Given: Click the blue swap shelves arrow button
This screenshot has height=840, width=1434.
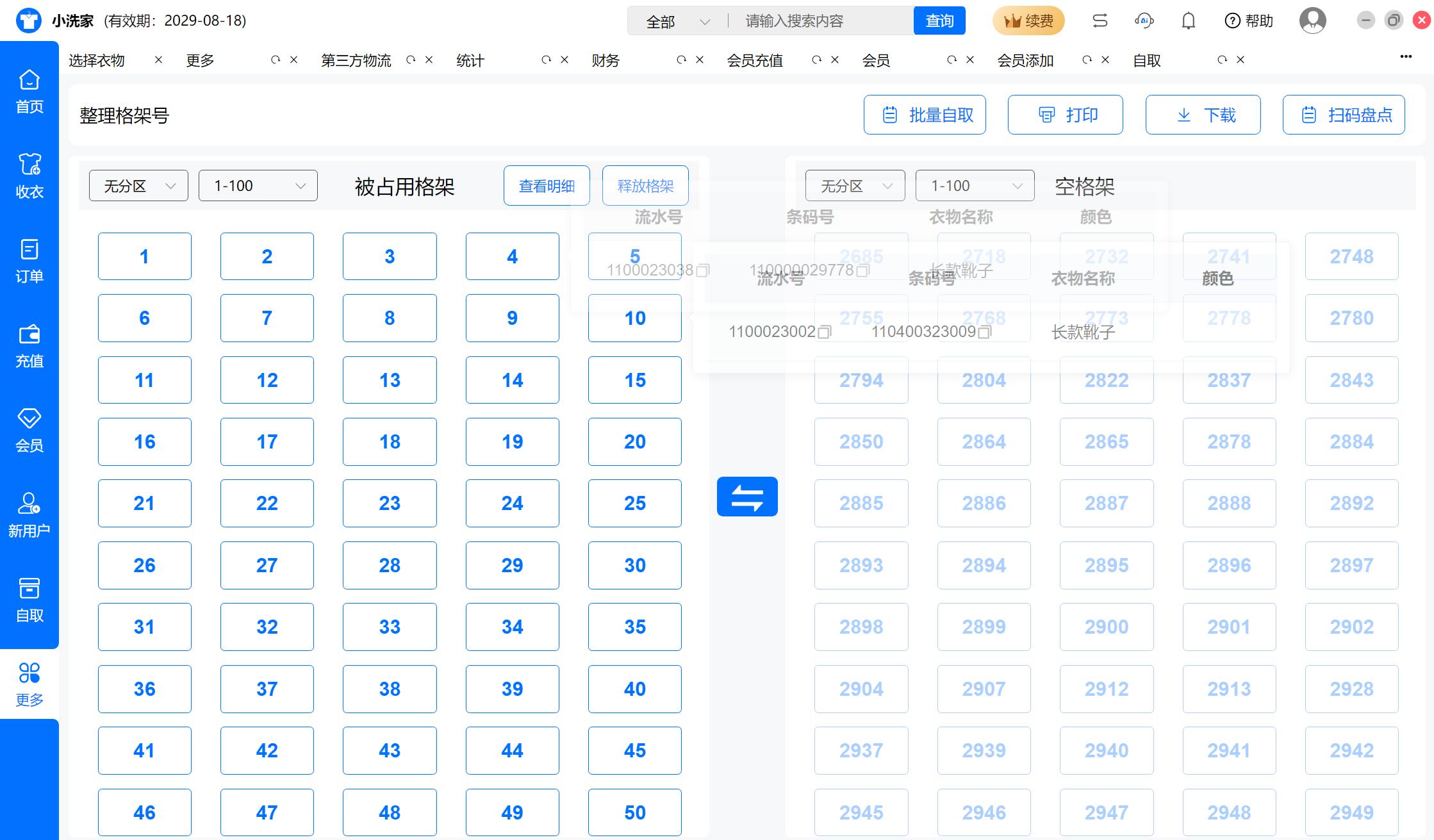Looking at the screenshot, I should (747, 497).
